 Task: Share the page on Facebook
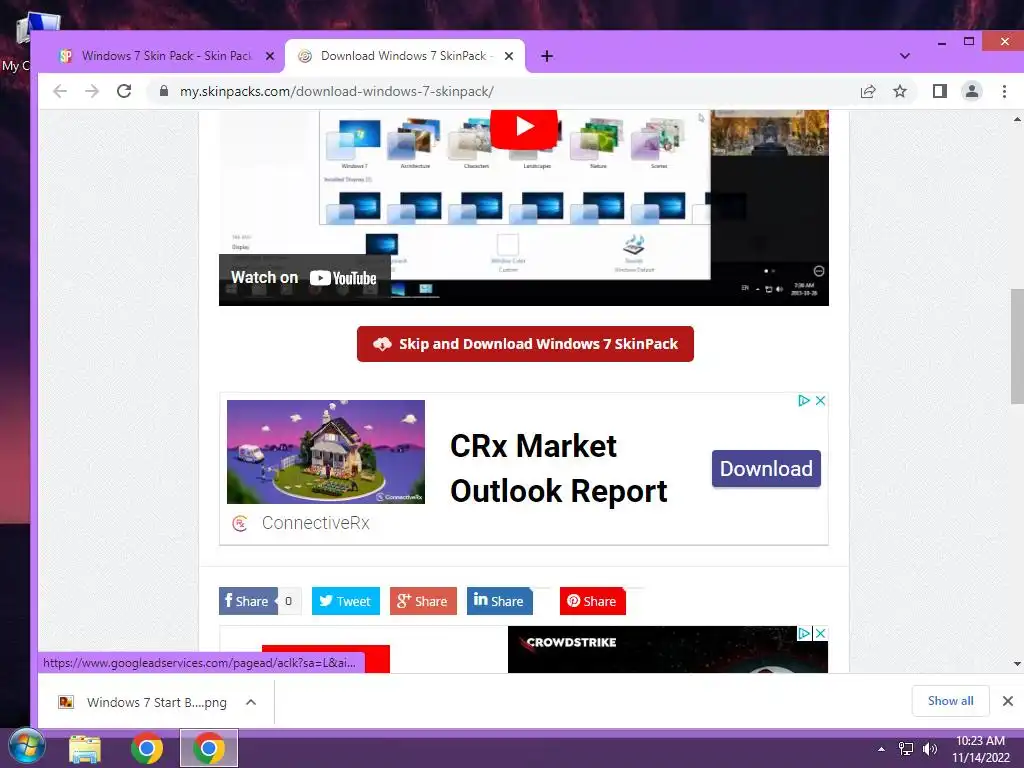click(248, 601)
